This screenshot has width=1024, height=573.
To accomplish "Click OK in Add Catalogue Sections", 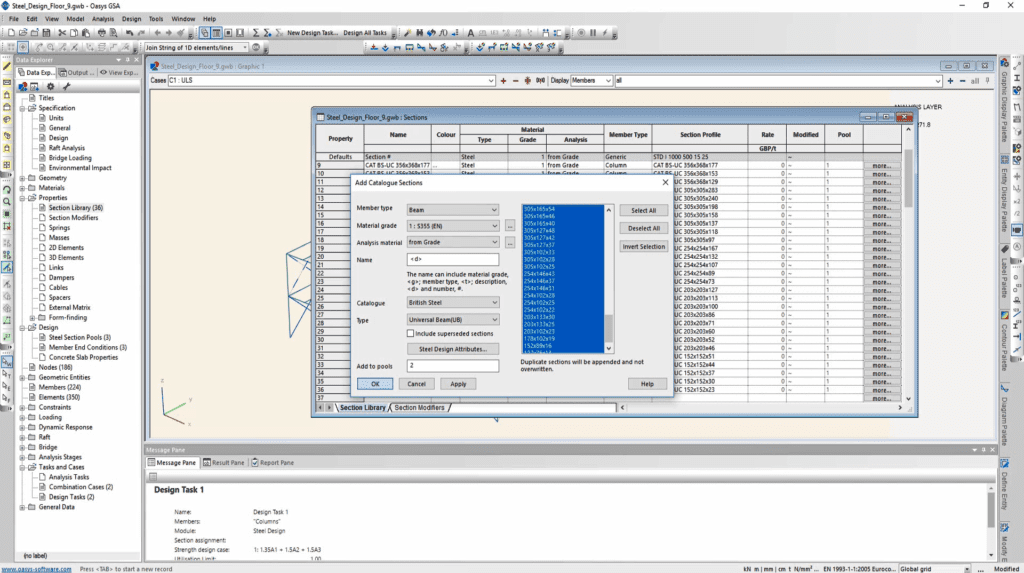I will pyautogui.click(x=375, y=384).
